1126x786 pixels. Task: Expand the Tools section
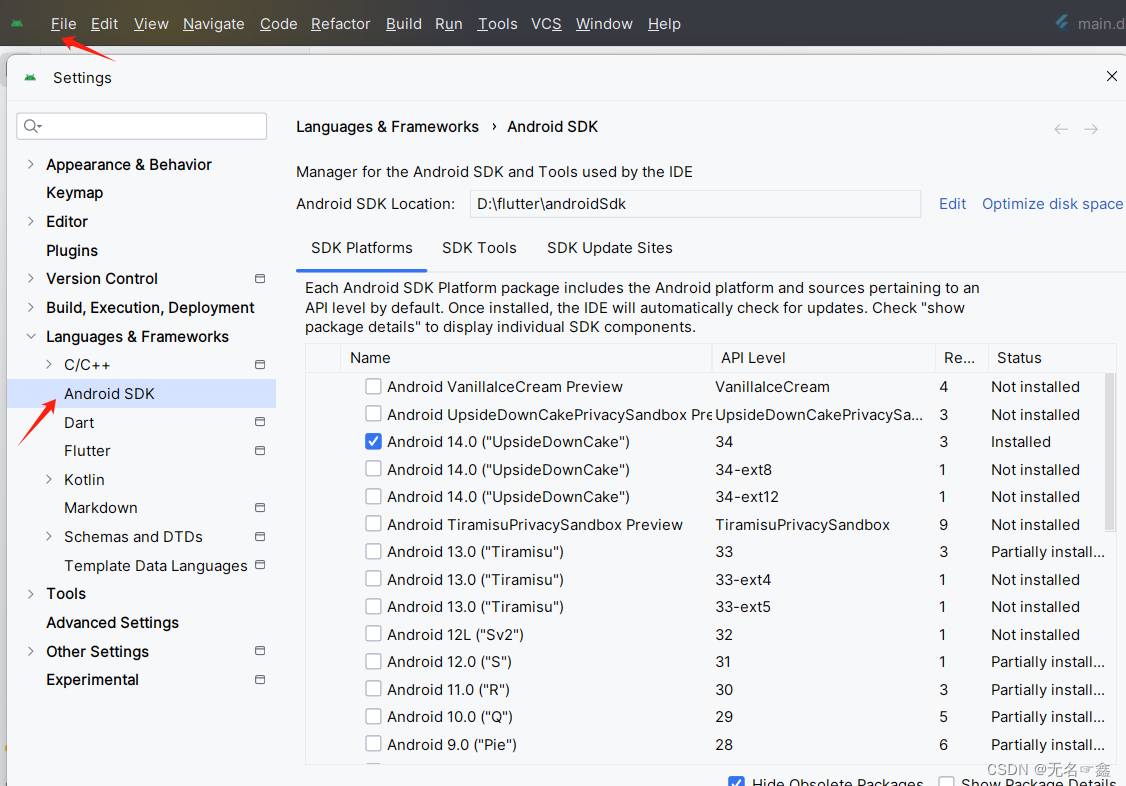30,594
